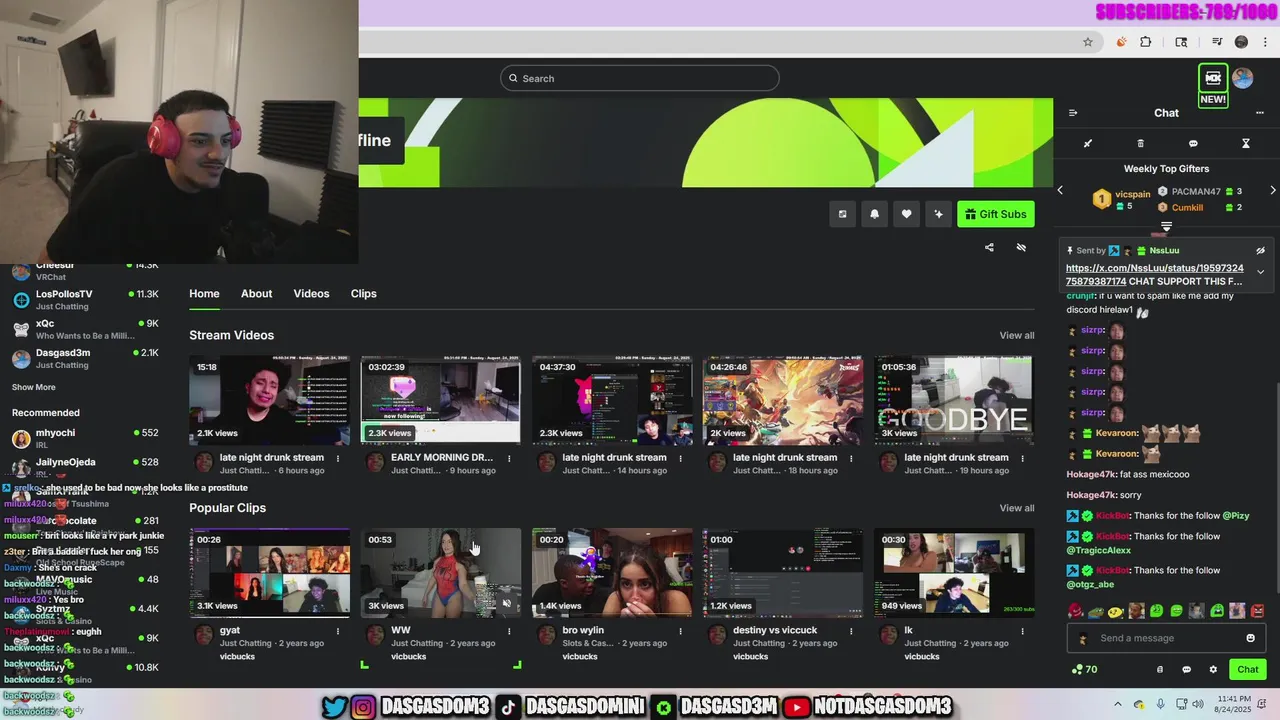
Task: Open the 15:18 late night drunk stream video
Action: (x=270, y=399)
